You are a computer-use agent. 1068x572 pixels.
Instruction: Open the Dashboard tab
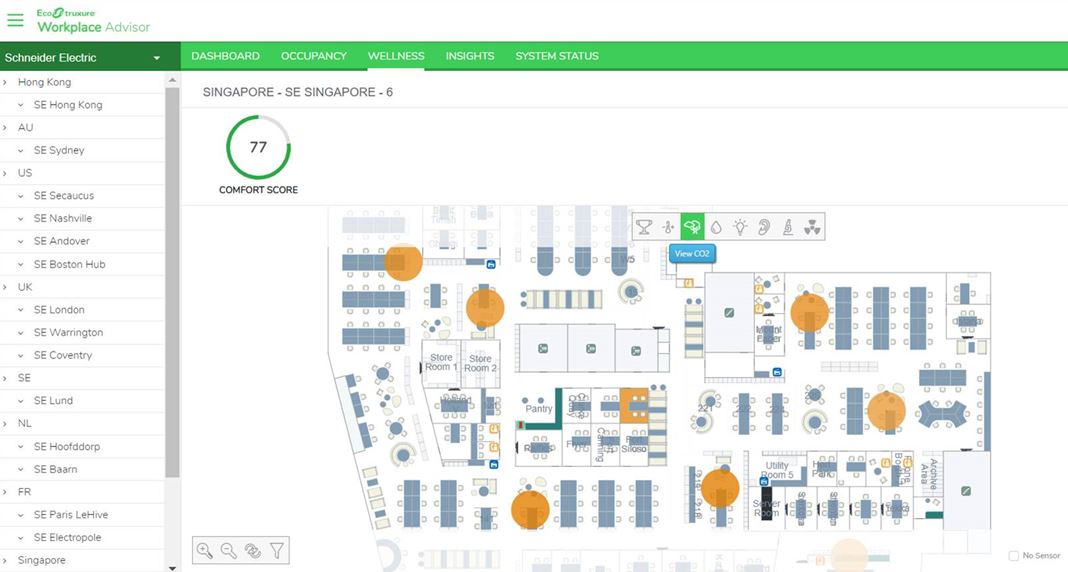(x=225, y=56)
